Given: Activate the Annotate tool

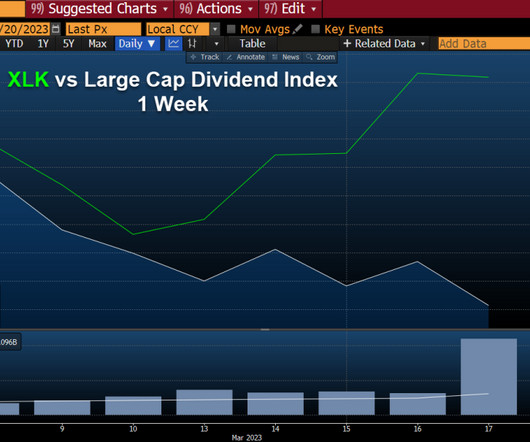Looking at the screenshot, I should coord(246,57).
